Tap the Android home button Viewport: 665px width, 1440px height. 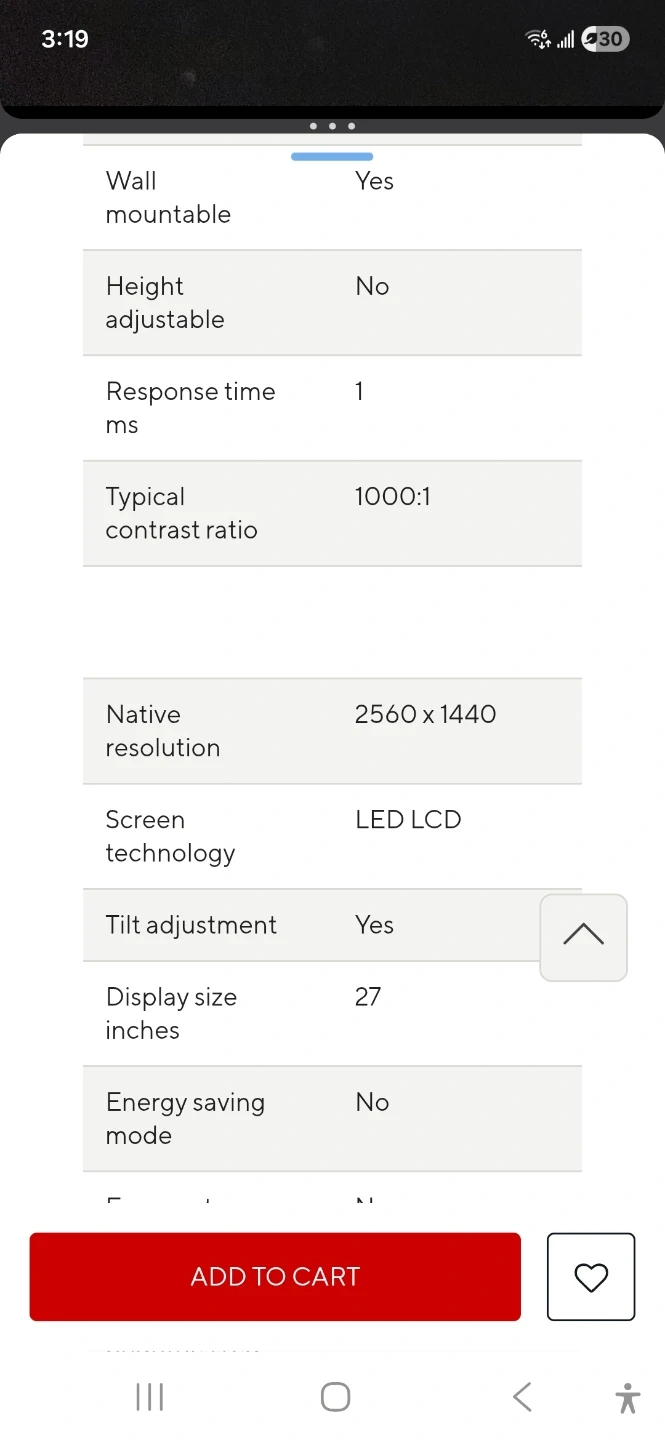(x=335, y=1397)
